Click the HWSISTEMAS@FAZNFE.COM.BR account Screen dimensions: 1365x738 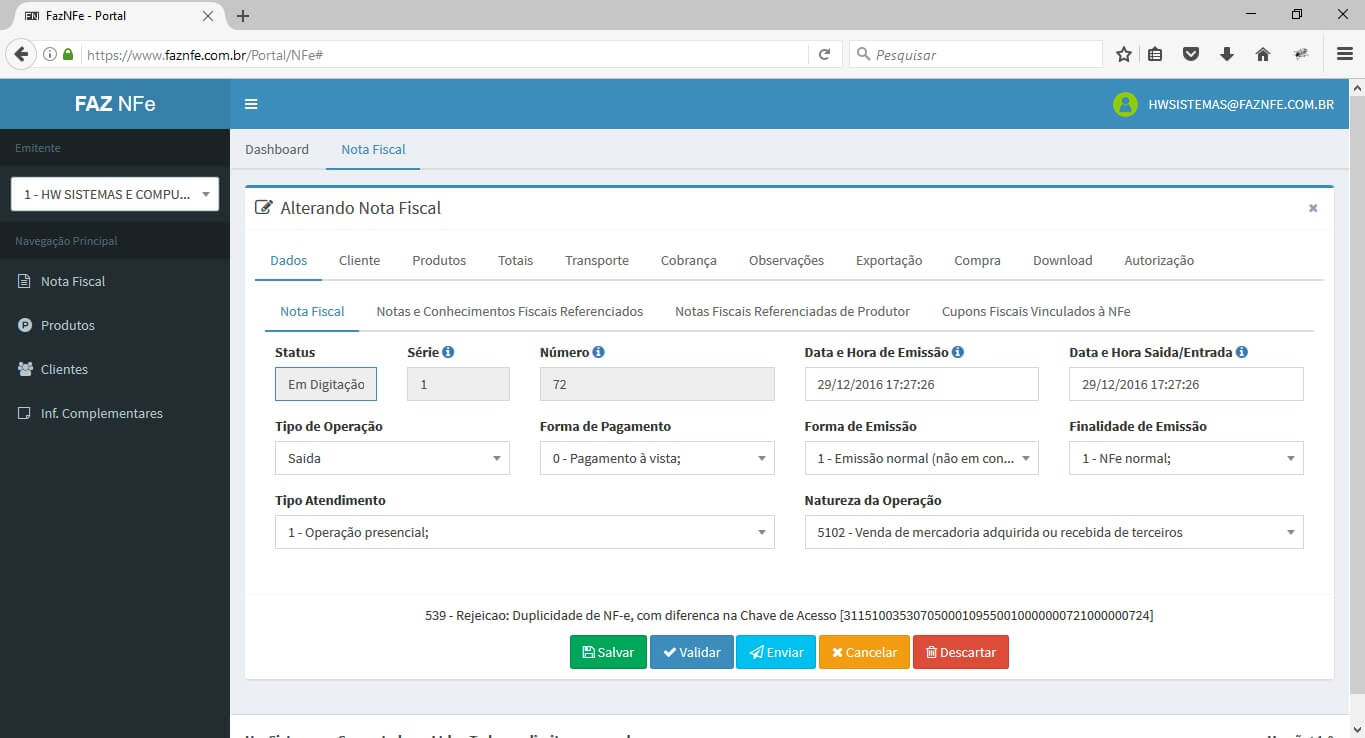pyautogui.click(x=1241, y=104)
